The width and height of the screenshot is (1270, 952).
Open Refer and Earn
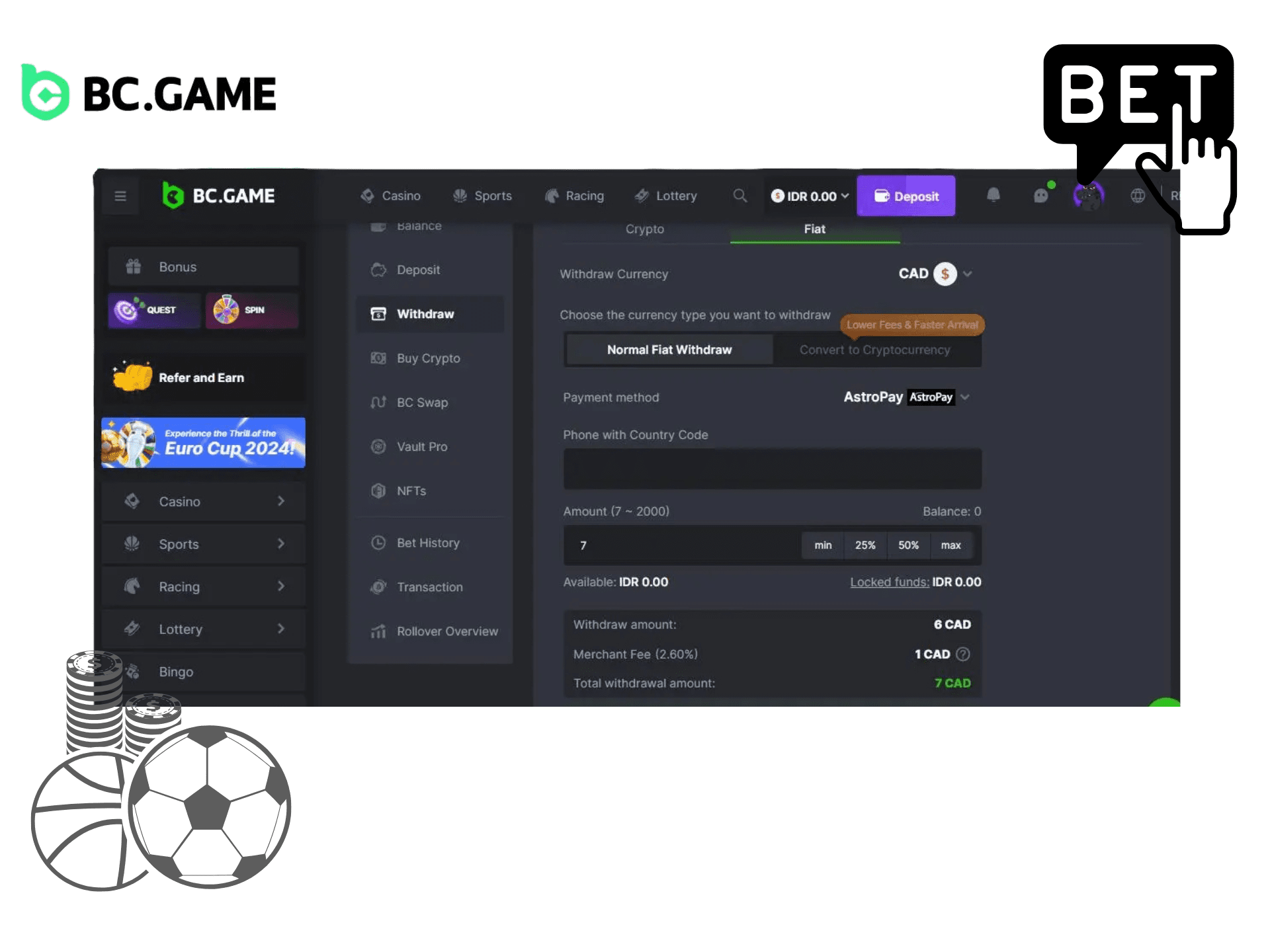[204, 377]
